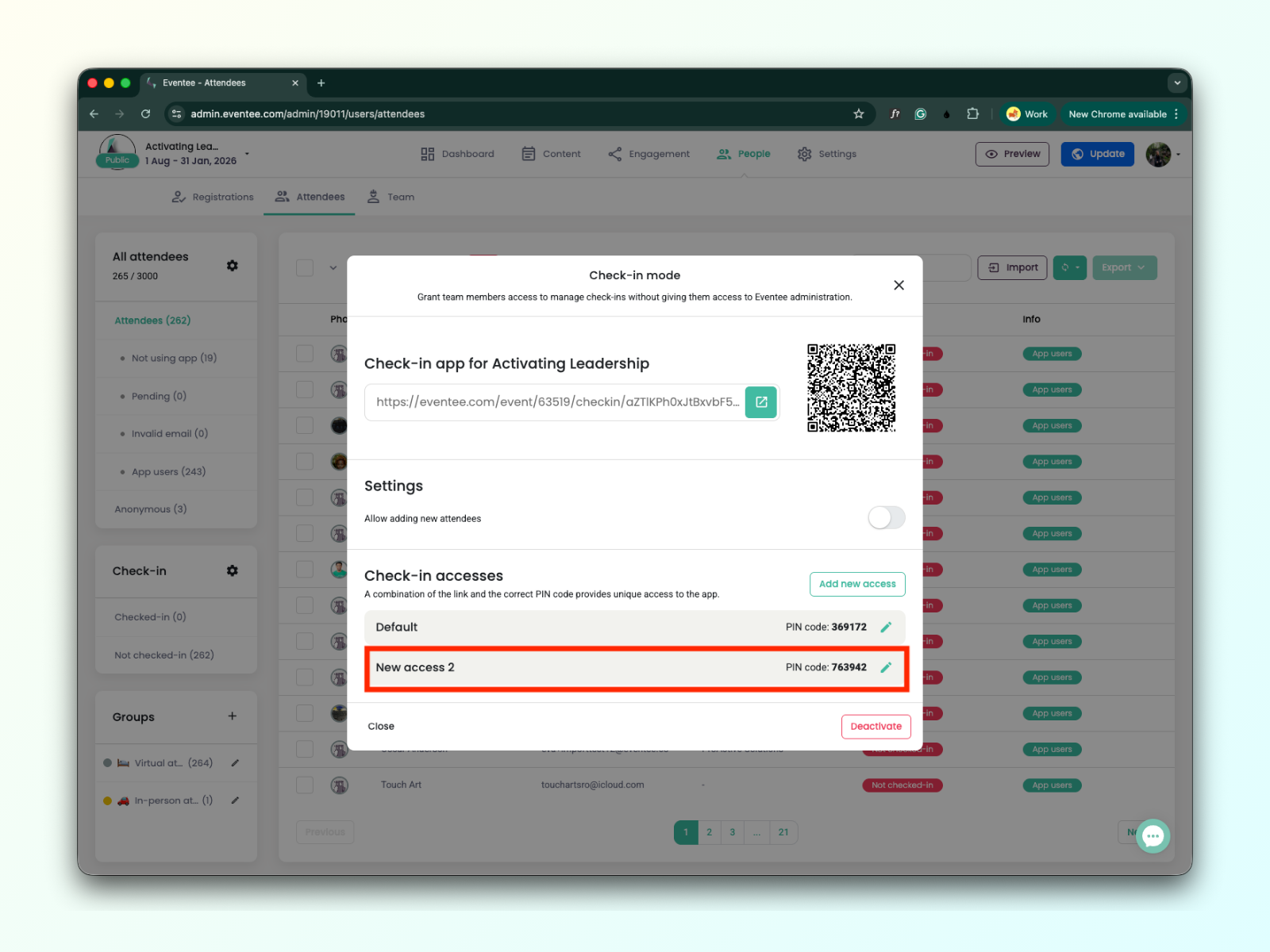Expand the Export dropdown
The image size is (1270, 952).
pos(1124,268)
